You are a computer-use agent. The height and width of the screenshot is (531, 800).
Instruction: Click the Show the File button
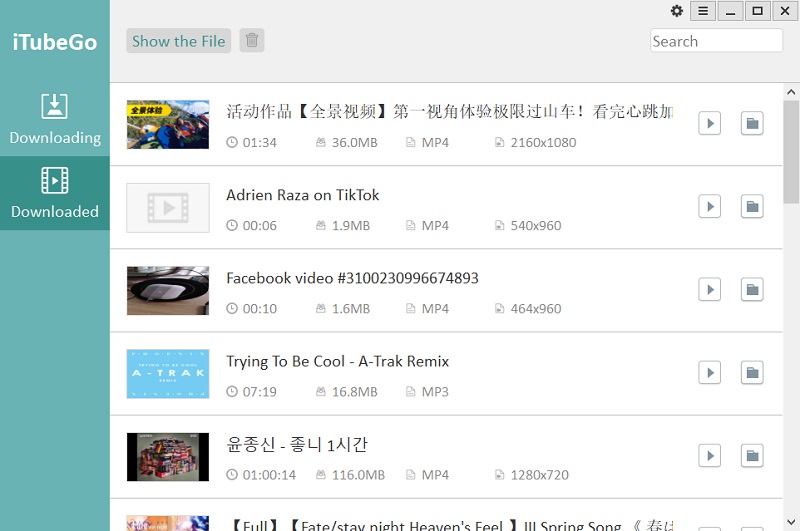click(179, 41)
